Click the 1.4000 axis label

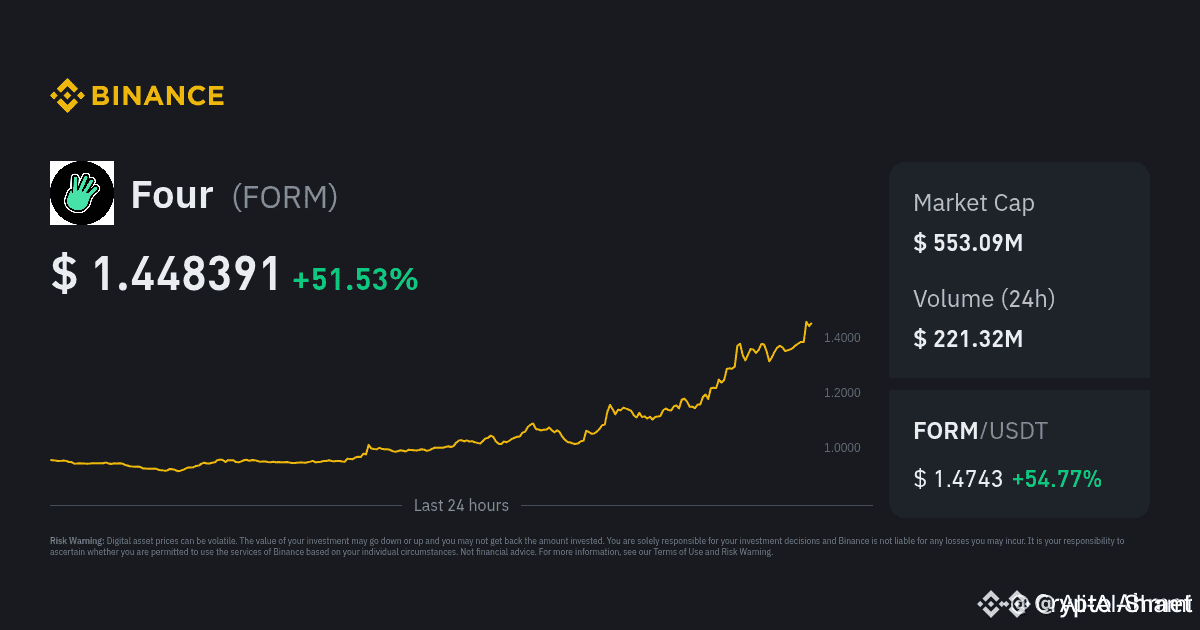coord(842,338)
